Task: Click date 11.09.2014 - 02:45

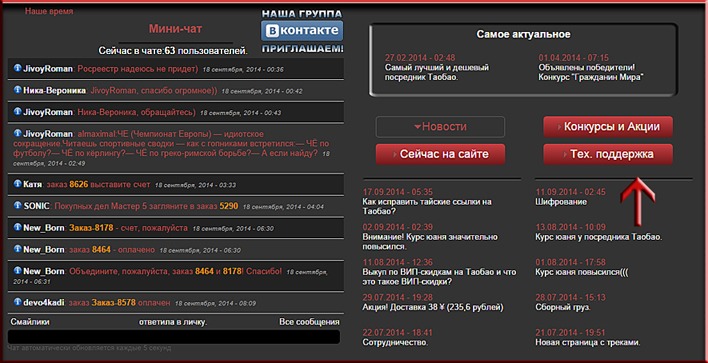Action: point(571,192)
